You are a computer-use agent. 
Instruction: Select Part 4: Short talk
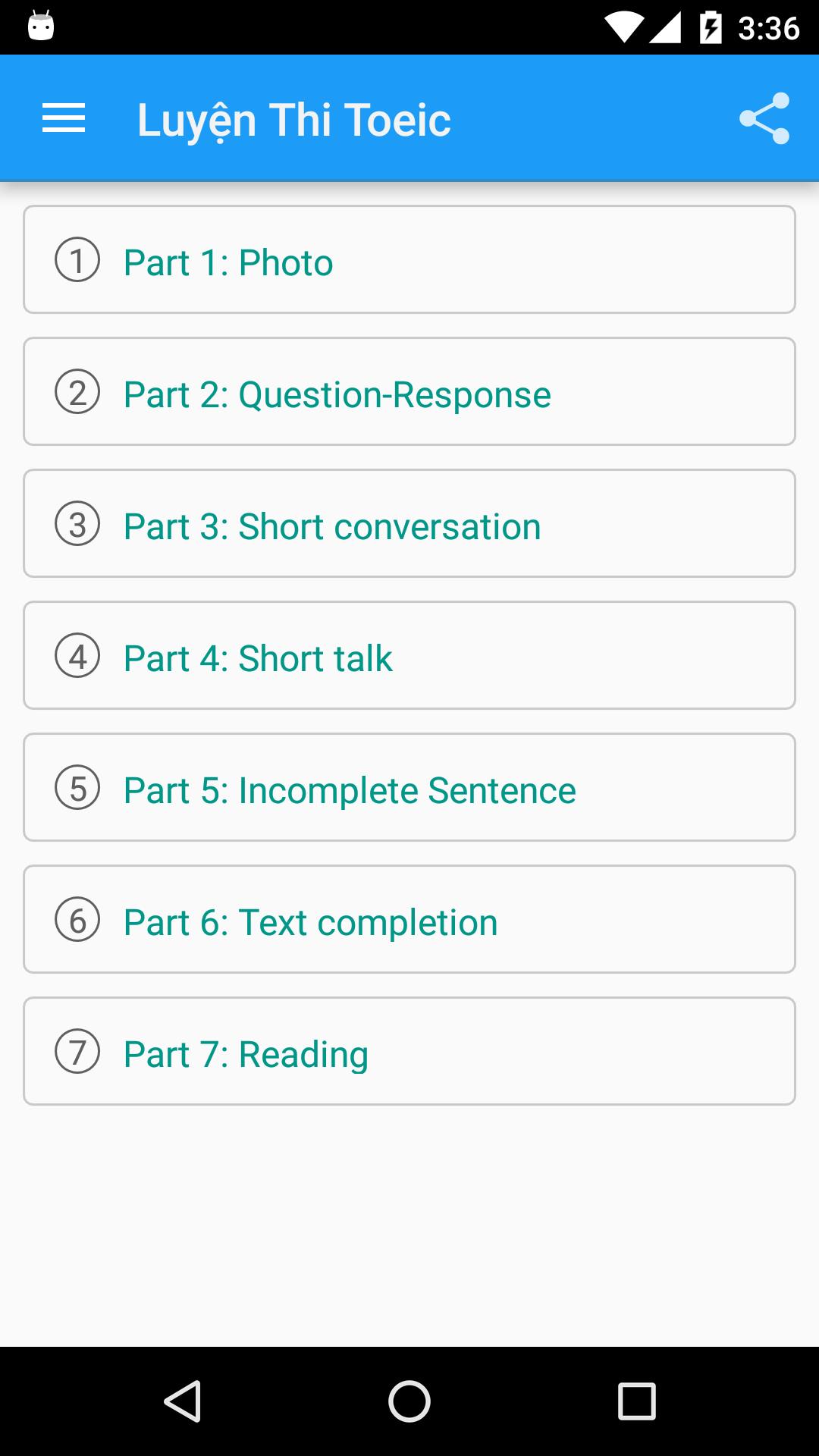pos(258,658)
